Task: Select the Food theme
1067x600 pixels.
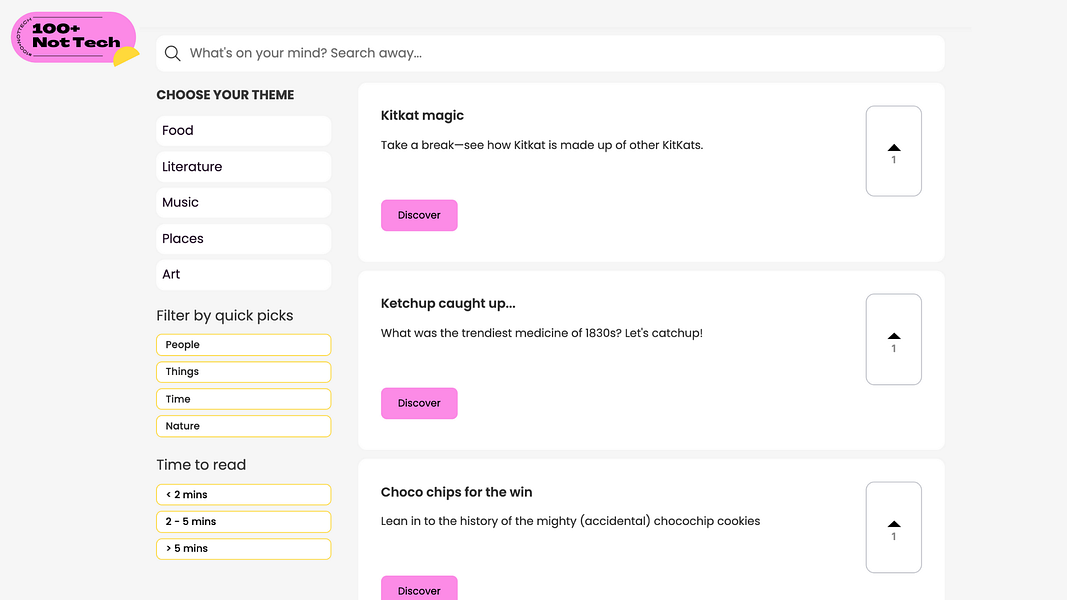Action: click(243, 131)
